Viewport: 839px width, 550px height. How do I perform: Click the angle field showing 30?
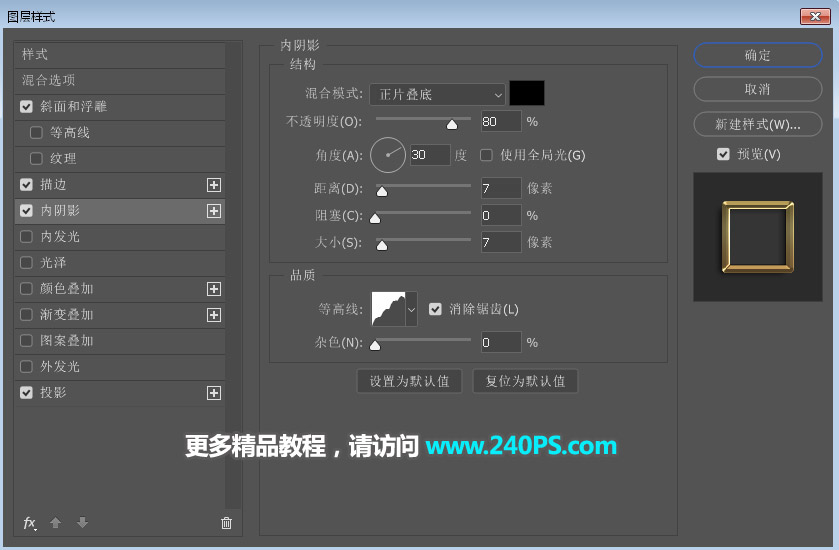(x=430, y=155)
